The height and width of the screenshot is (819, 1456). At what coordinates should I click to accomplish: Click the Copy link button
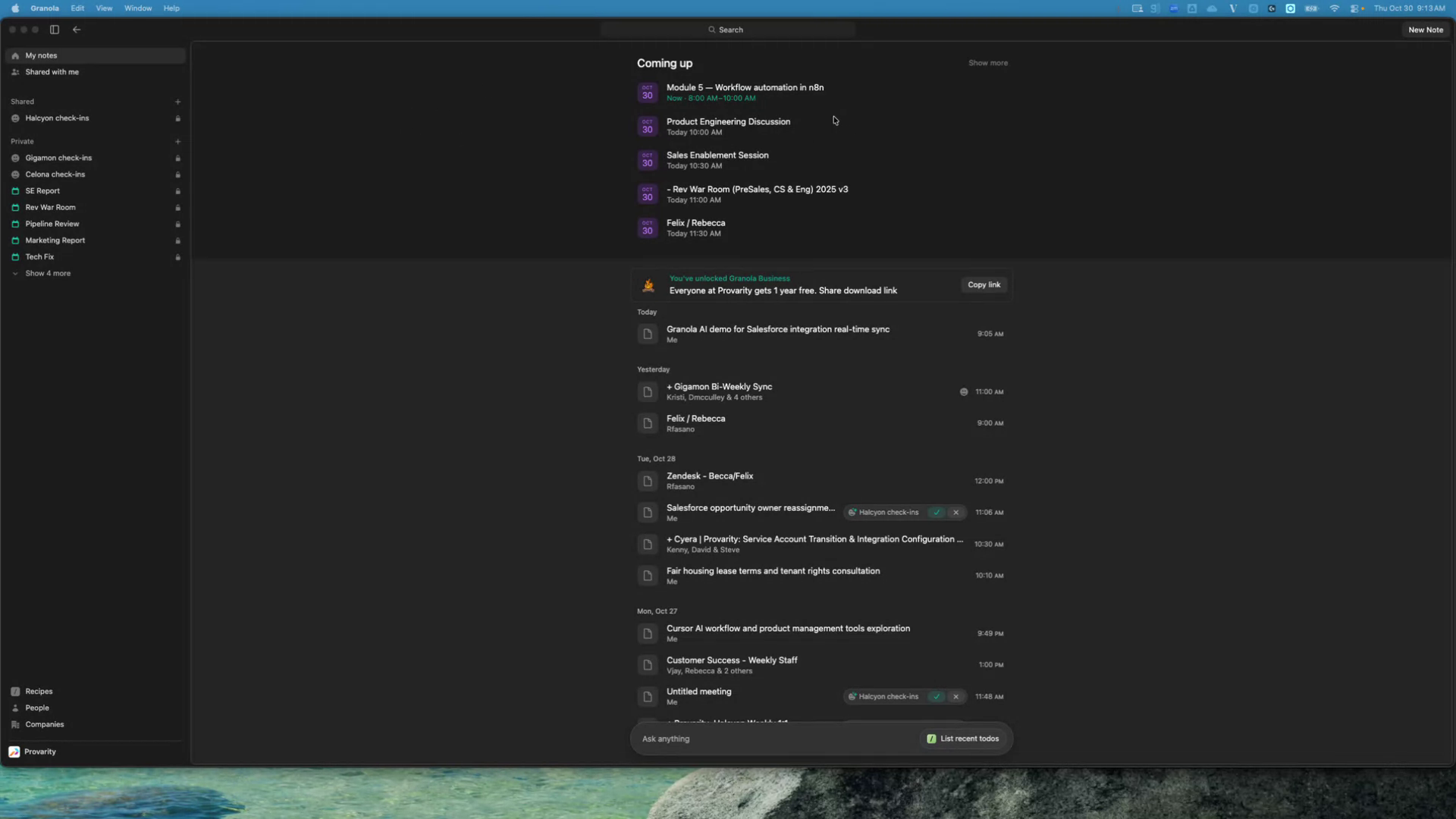[x=984, y=284]
